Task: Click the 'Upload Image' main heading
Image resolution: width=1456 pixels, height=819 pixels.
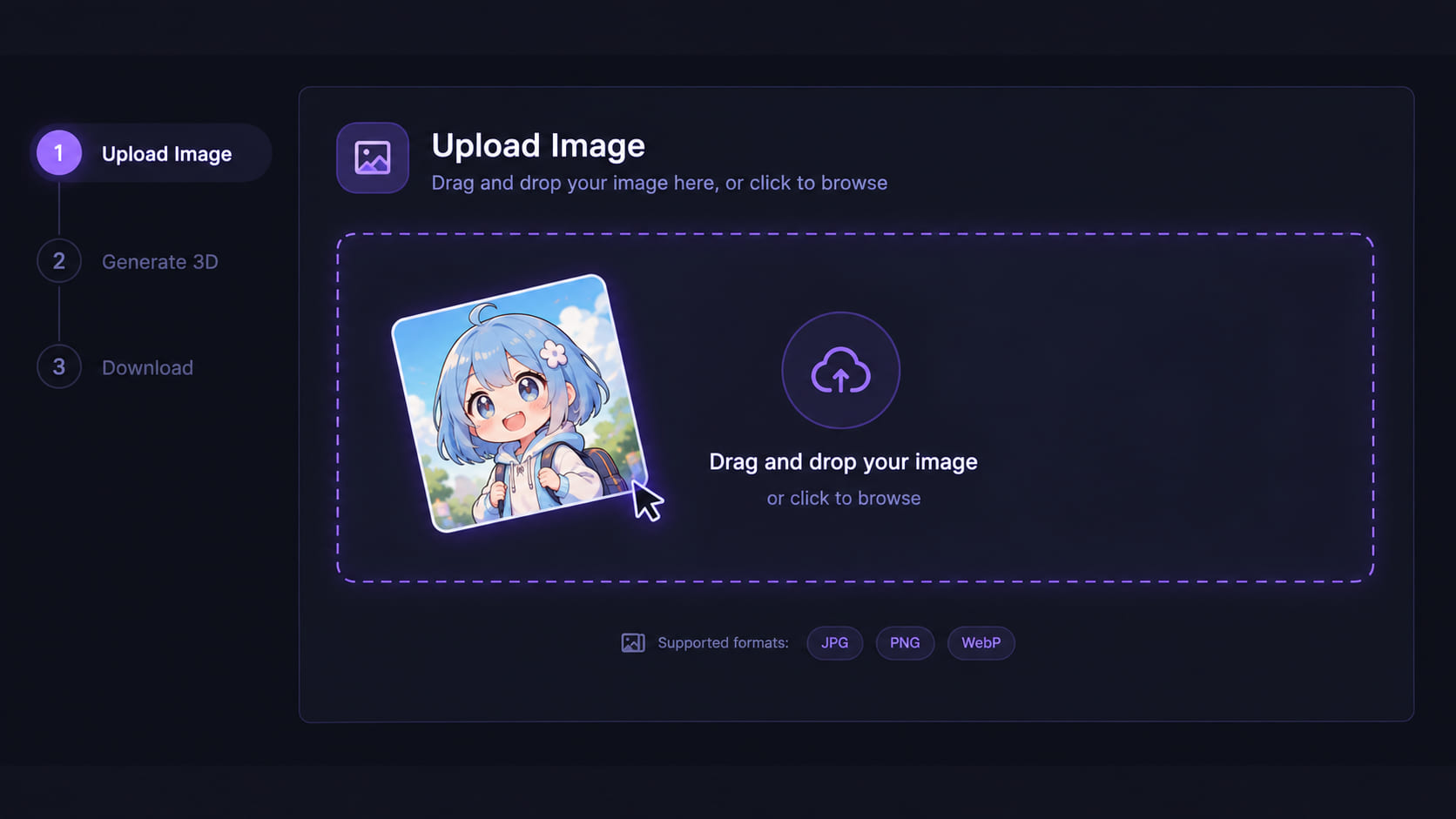Action: pos(538,145)
